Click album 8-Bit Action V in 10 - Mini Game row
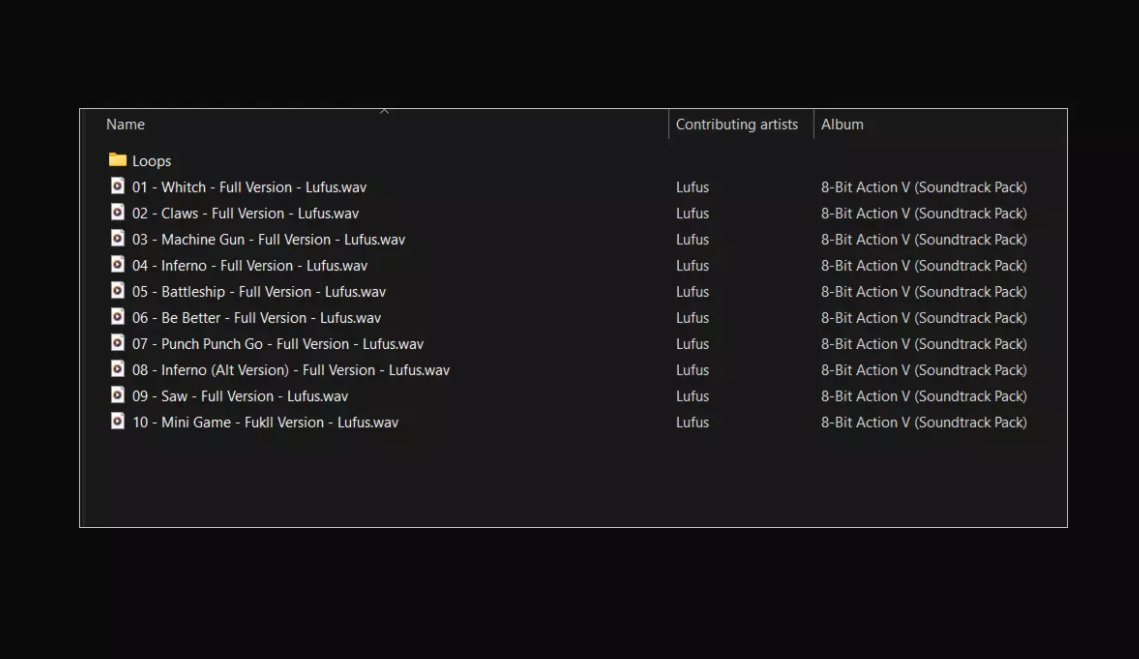 (924, 422)
